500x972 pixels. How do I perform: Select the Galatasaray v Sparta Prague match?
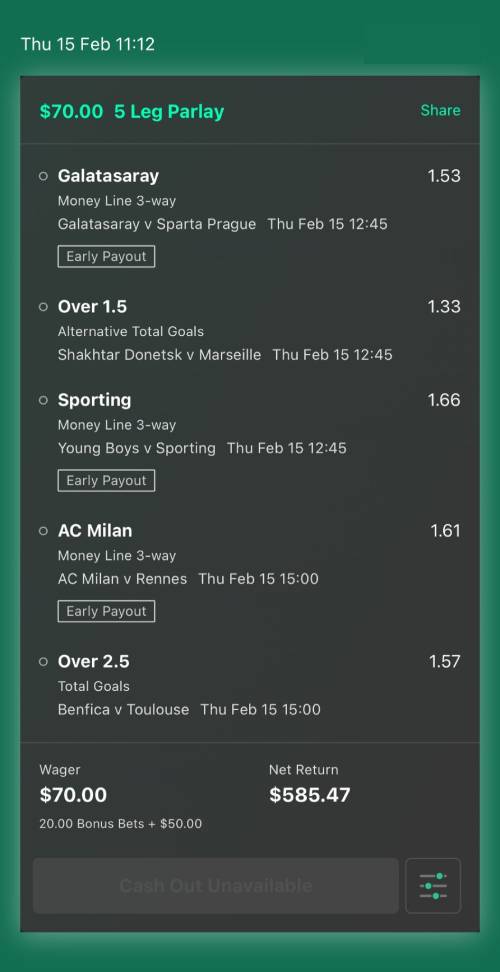157,224
